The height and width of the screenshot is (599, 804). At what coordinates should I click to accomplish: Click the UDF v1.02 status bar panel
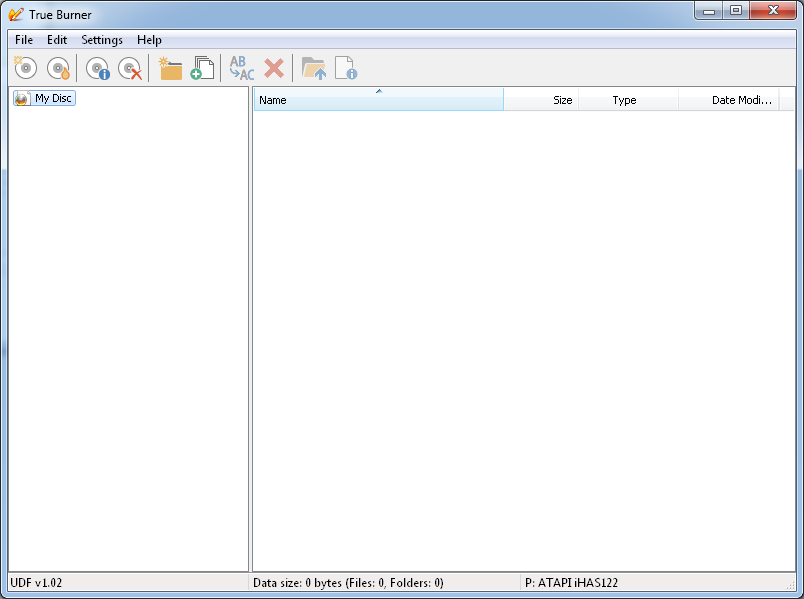pos(128,583)
